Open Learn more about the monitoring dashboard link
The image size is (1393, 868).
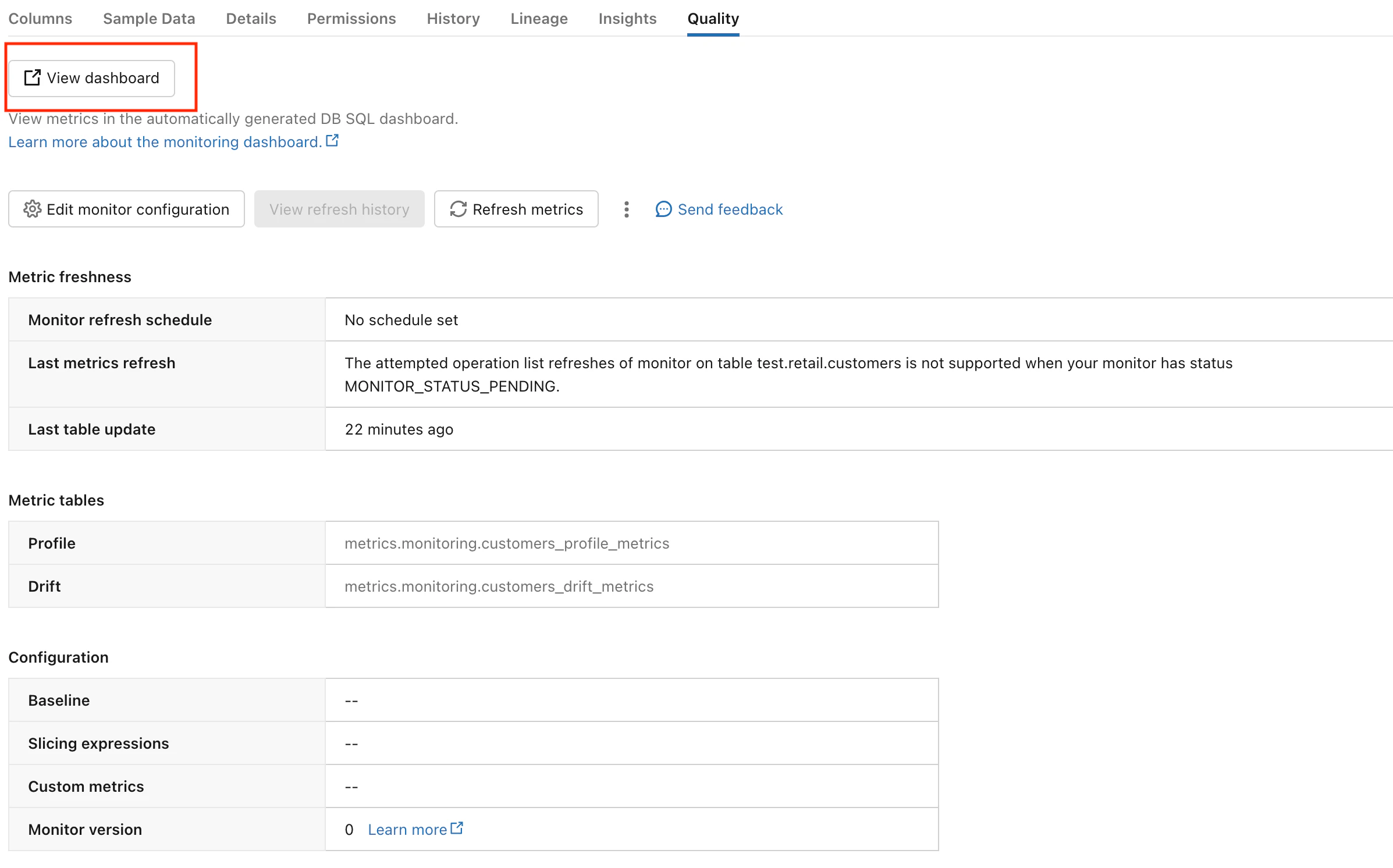click(165, 142)
